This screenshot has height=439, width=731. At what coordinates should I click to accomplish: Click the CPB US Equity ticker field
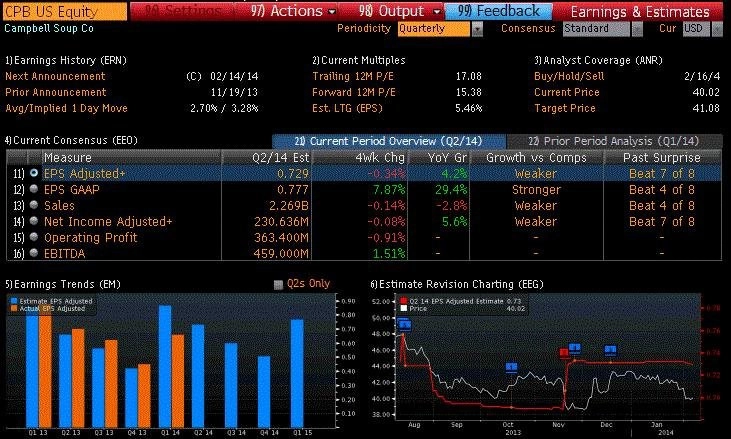[64, 11]
